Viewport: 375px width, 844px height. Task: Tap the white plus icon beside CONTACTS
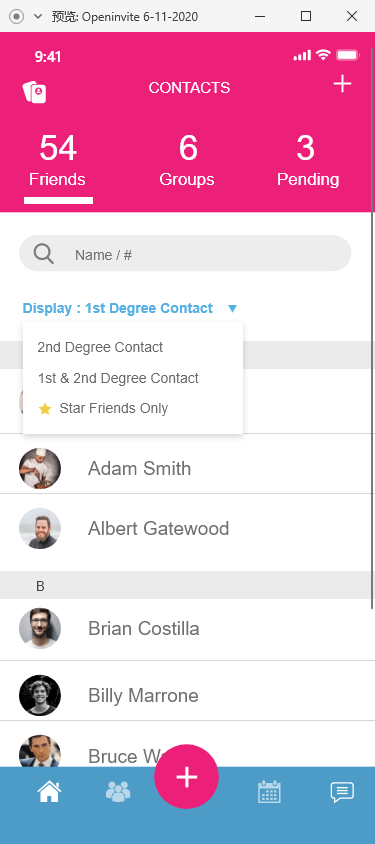(342, 84)
